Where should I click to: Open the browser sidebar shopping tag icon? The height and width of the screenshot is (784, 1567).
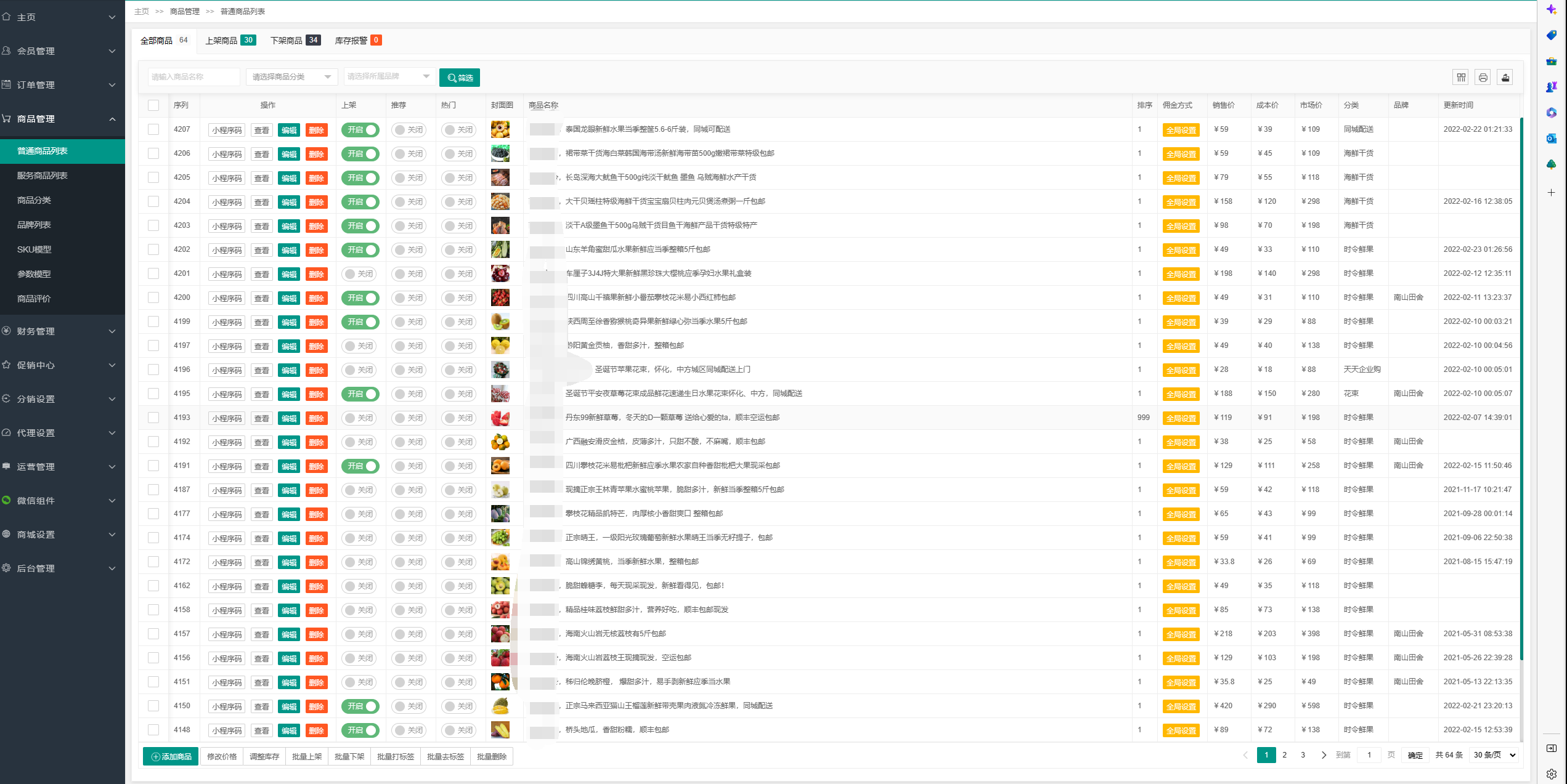click(x=1552, y=35)
